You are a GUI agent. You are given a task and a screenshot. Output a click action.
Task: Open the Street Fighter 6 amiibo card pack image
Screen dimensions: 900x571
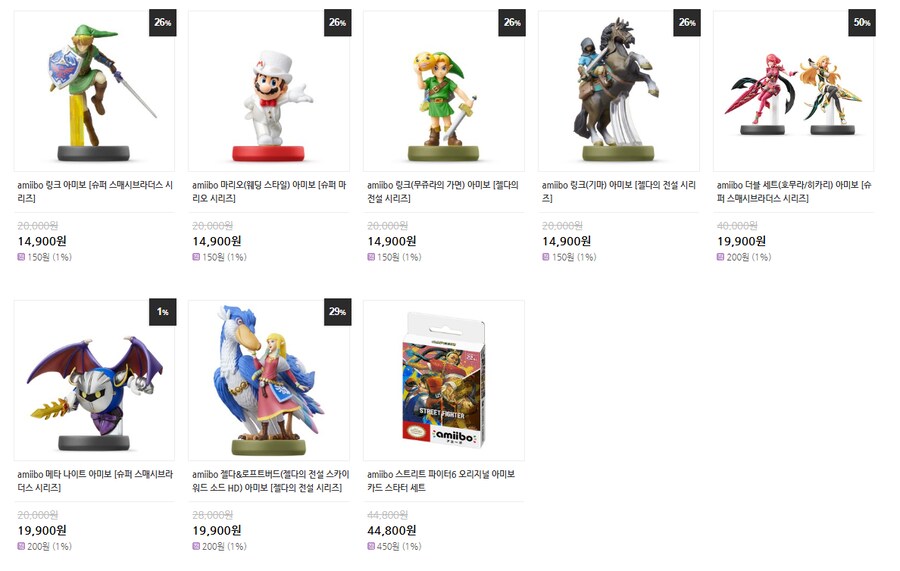[444, 380]
